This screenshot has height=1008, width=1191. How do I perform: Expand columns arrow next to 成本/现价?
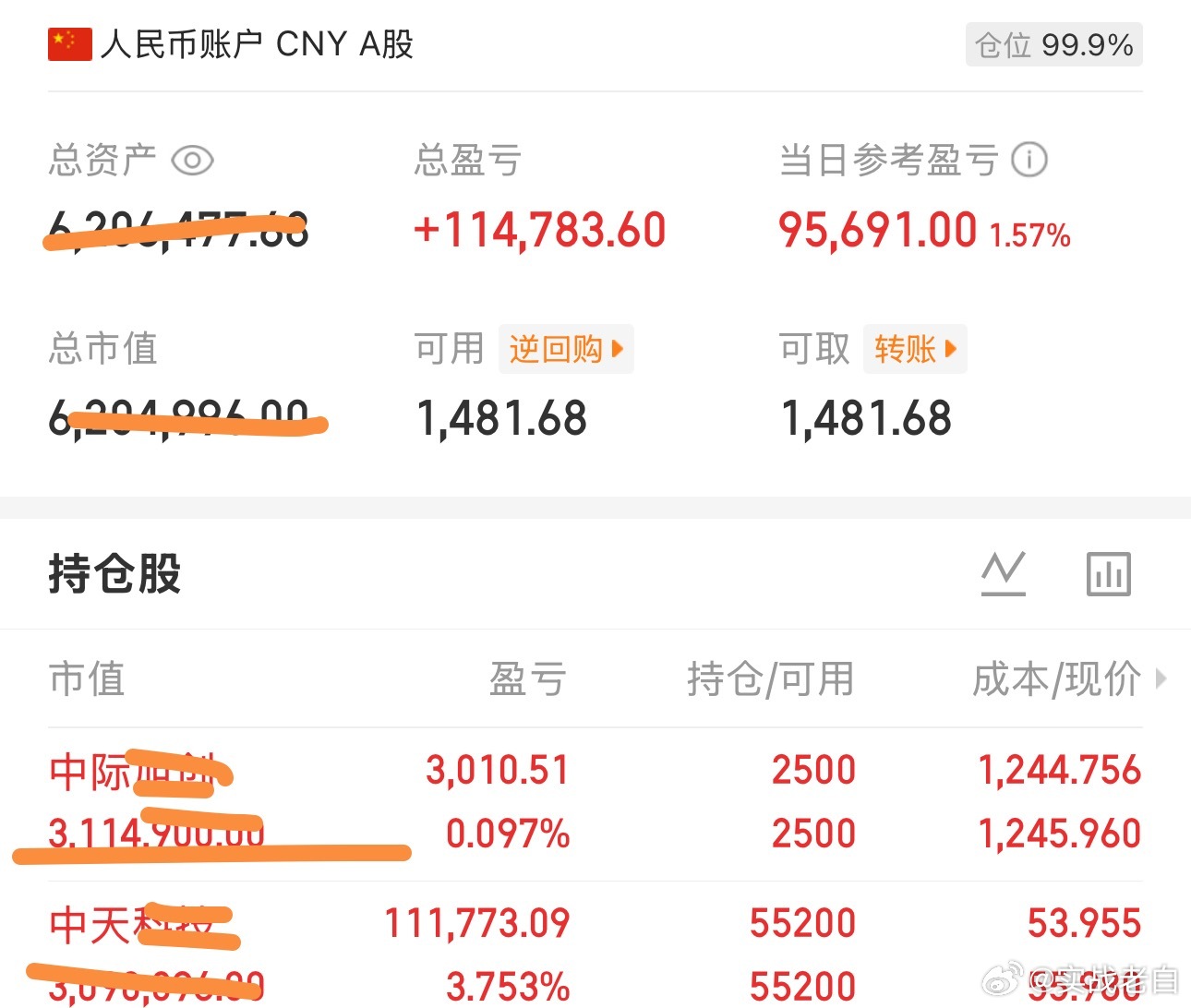tap(1161, 679)
